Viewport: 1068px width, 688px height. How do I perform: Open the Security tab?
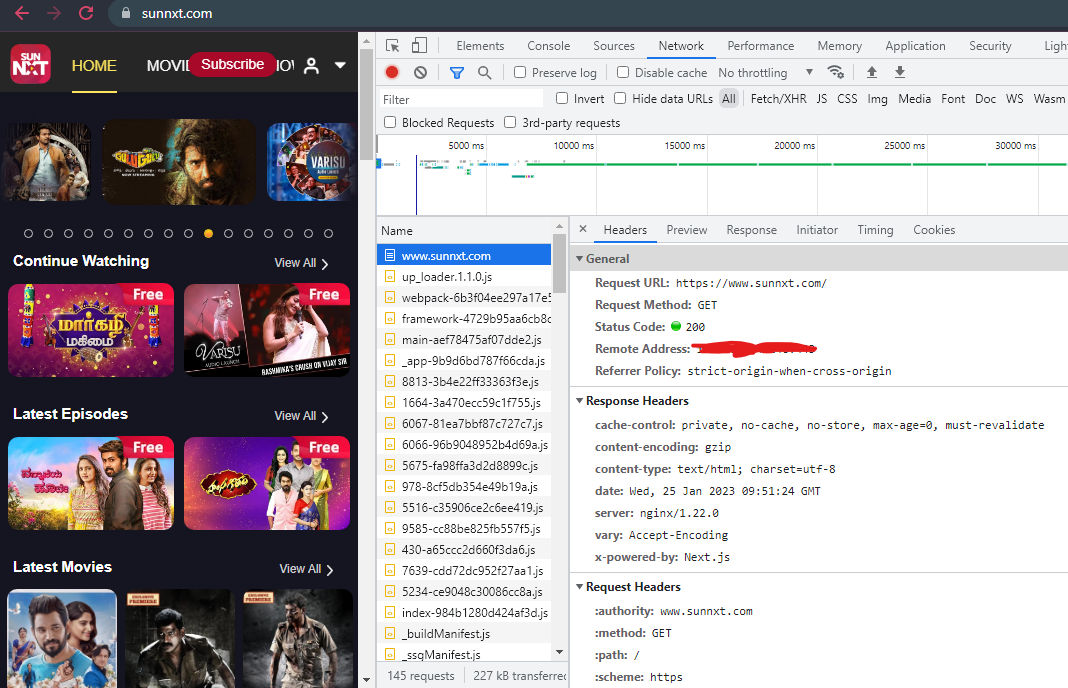click(x=990, y=46)
